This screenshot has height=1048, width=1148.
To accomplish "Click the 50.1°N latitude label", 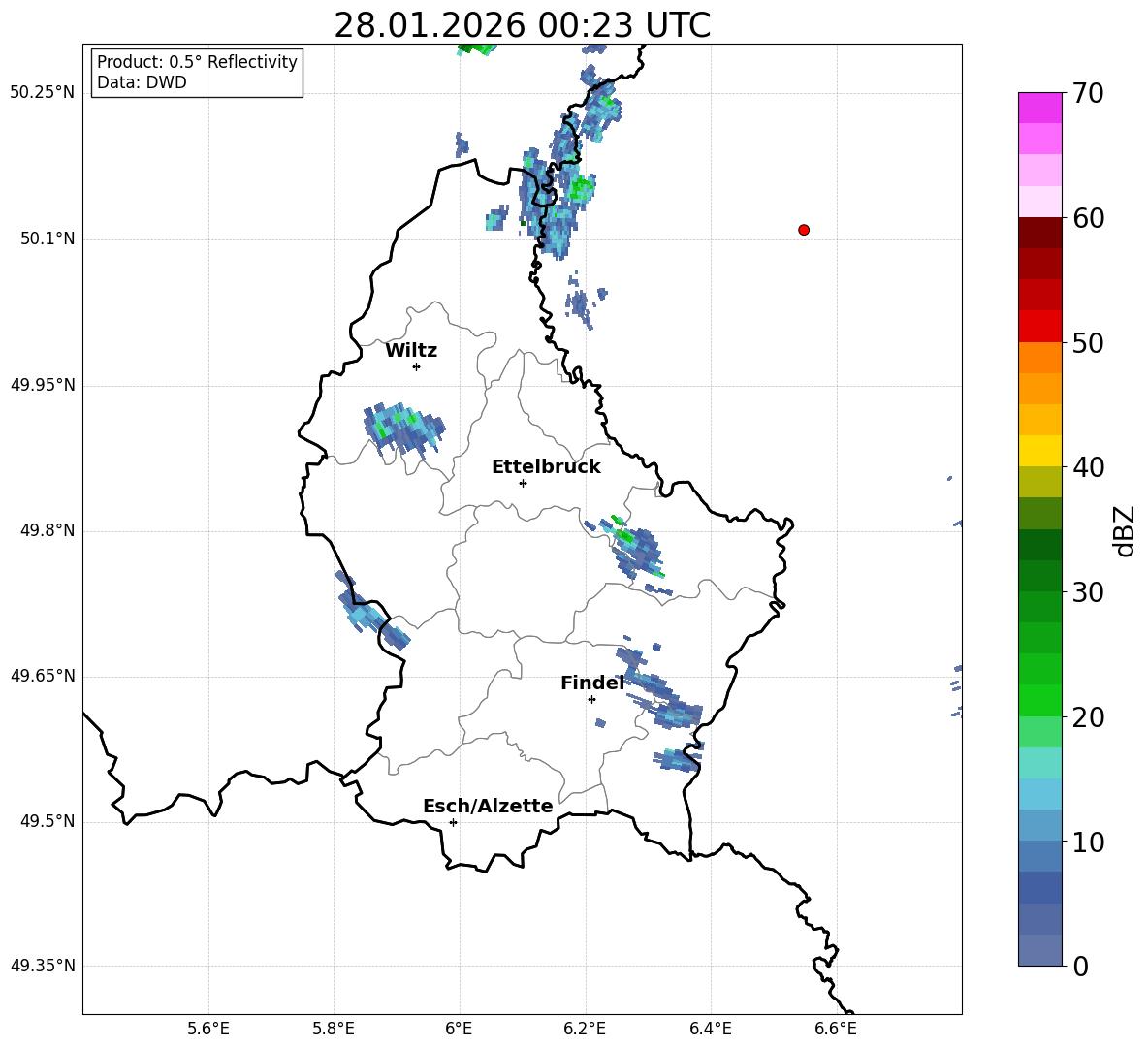I will [x=48, y=239].
